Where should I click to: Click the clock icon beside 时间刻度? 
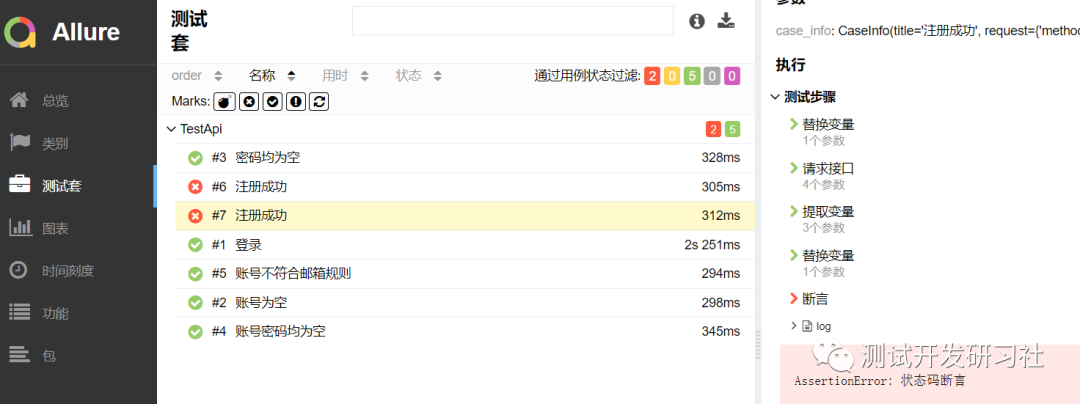coord(19,270)
